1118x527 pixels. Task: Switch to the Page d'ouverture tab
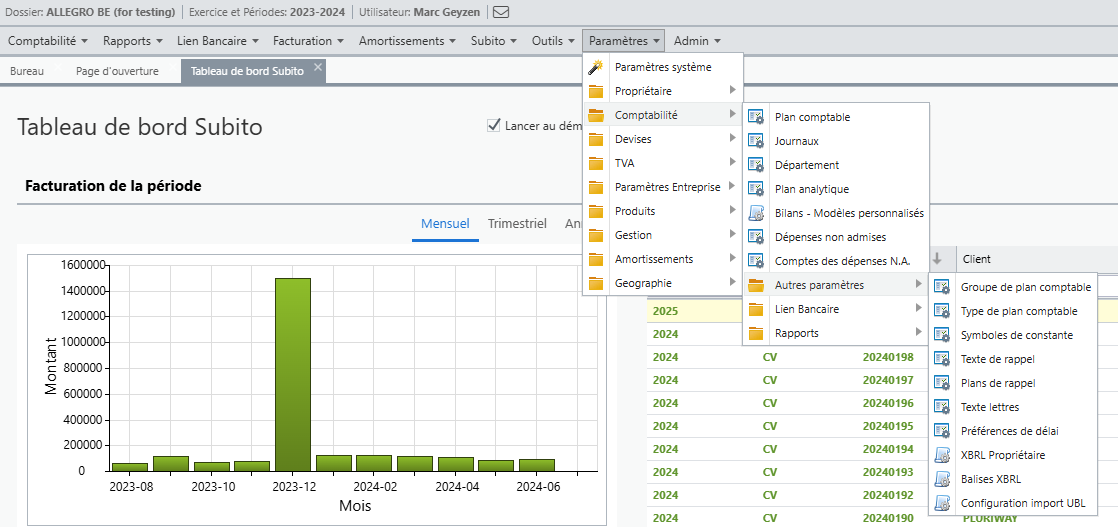[x=118, y=71]
